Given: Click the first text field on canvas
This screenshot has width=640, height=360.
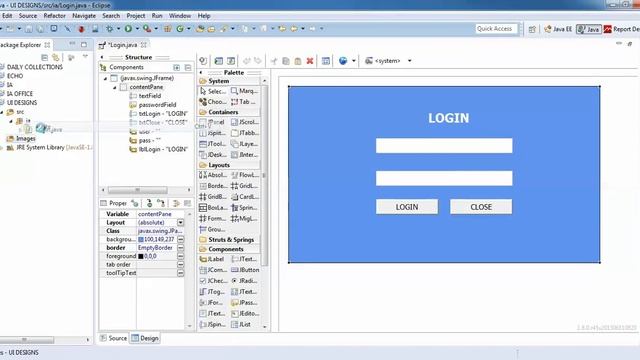Looking at the screenshot, I should pos(444,146).
